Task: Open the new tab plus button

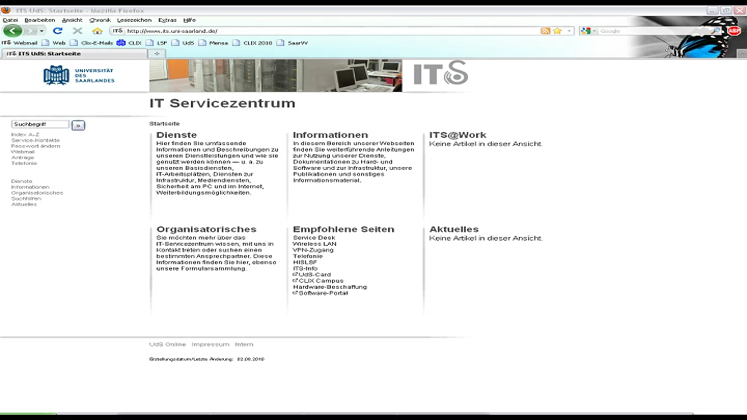Action: pos(156,53)
